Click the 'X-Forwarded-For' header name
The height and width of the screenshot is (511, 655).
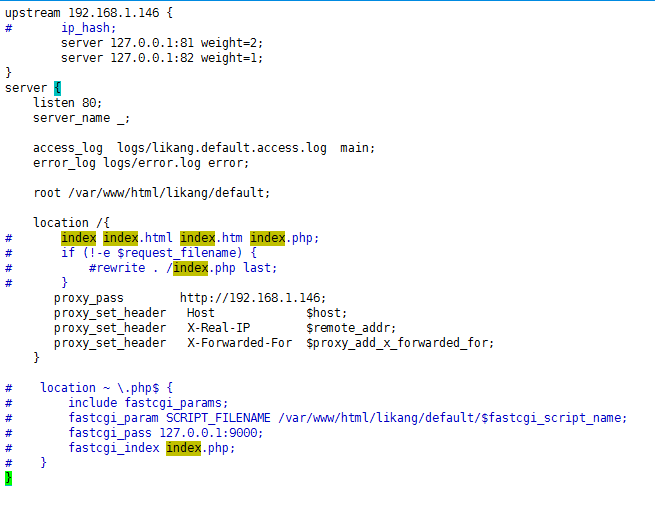[239, 343]
